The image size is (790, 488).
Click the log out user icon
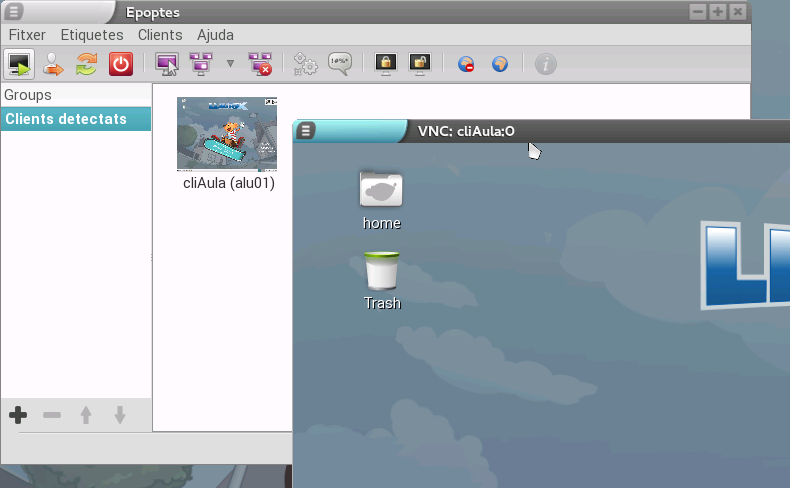tap(53, 64)
